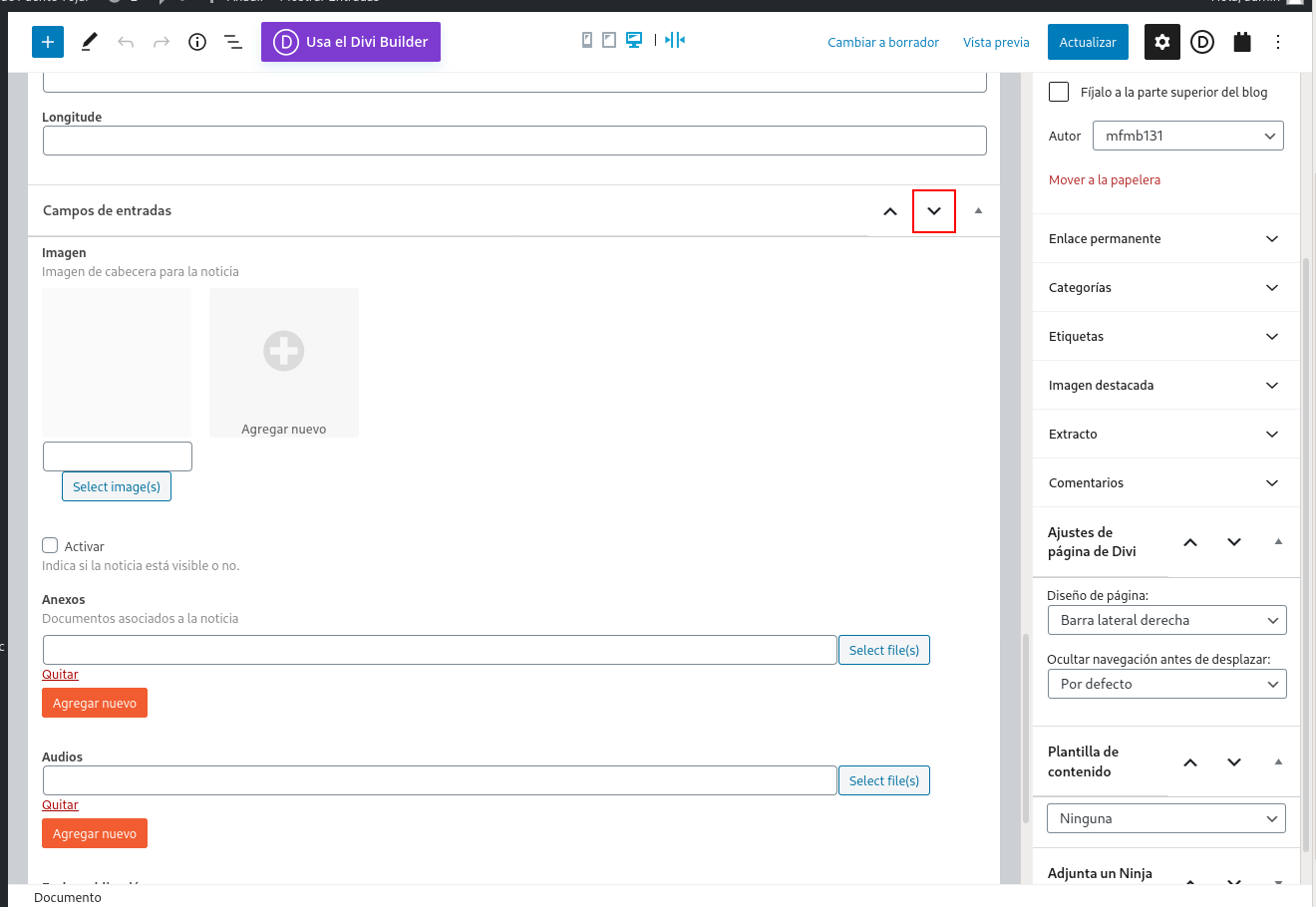The image size is (1316, 907).
Task: Open the Diseño de página dropdown
Action: coord(1166,620)
